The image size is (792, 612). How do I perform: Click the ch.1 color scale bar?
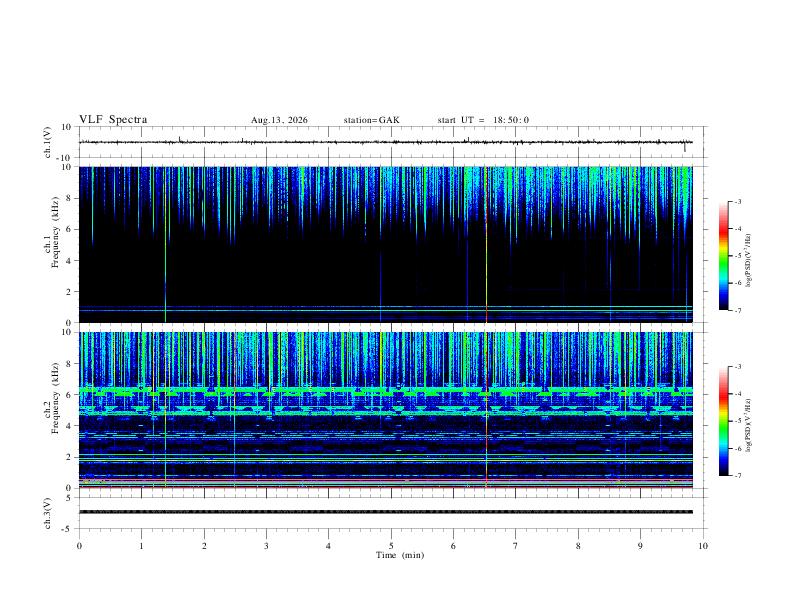(723, 256)
